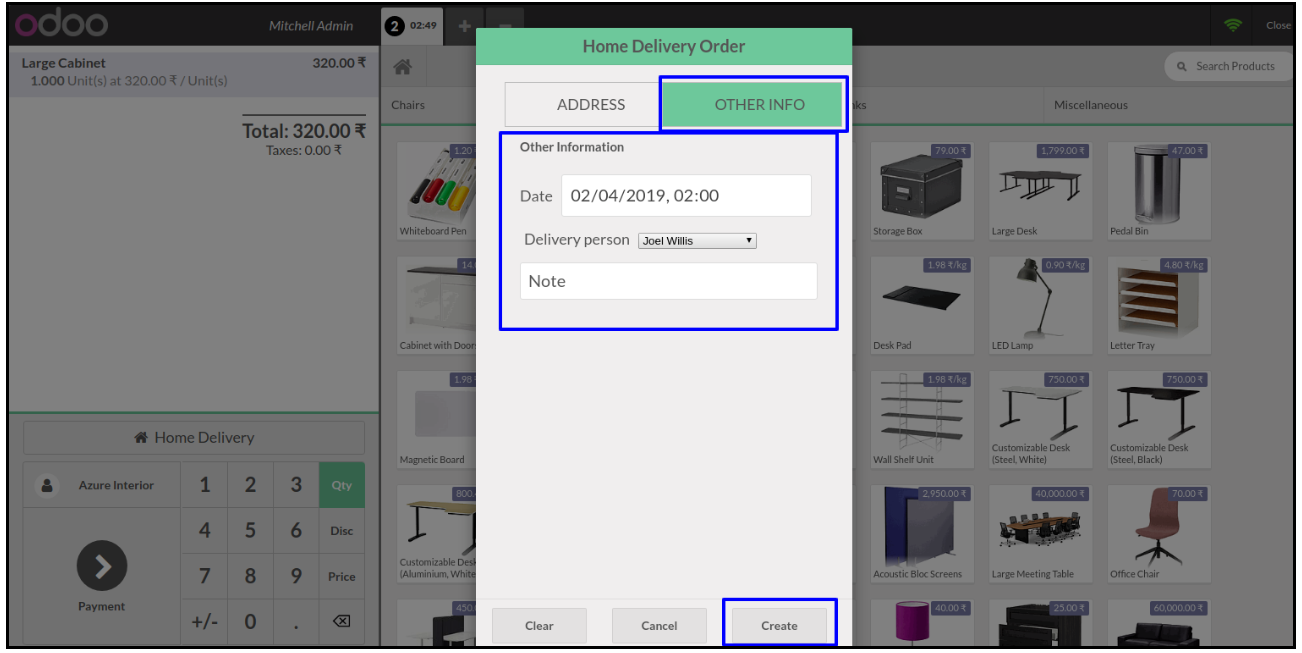Switch numpad to Disc mode
Image resolution: width=1302 pixels, height=653 pixels.
point(342,531)
